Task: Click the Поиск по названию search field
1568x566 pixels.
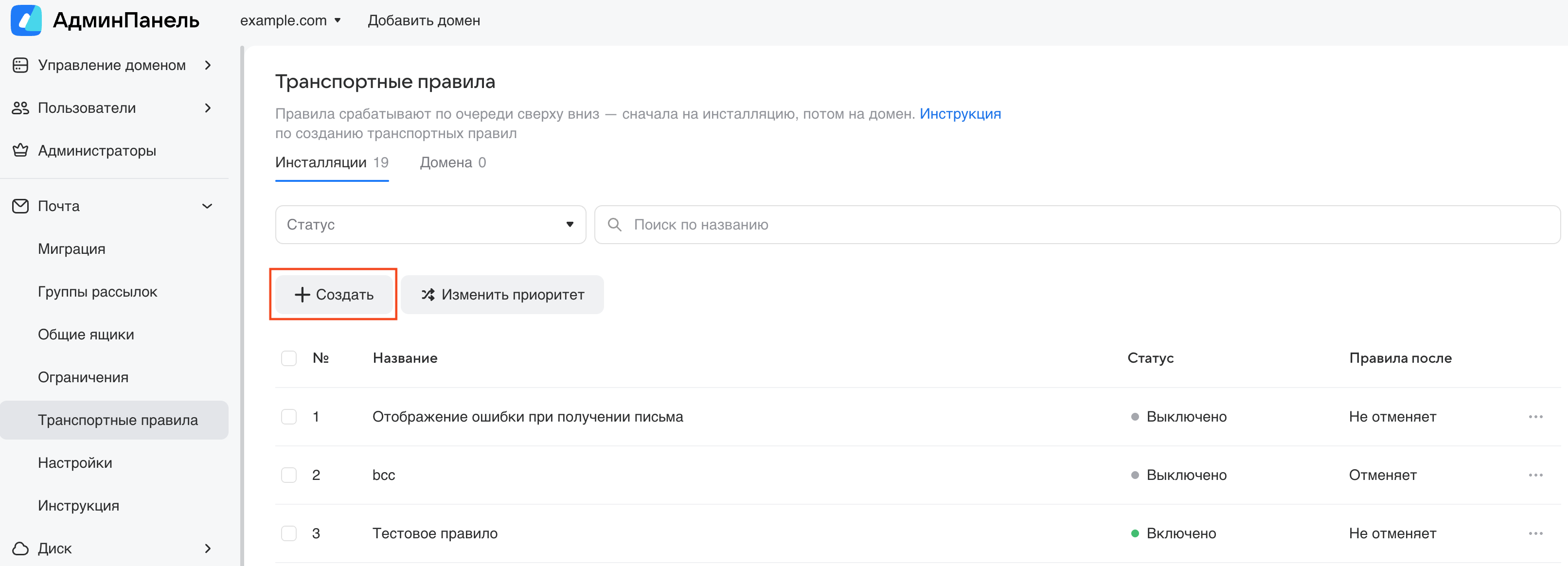Action: (1077, 225)
